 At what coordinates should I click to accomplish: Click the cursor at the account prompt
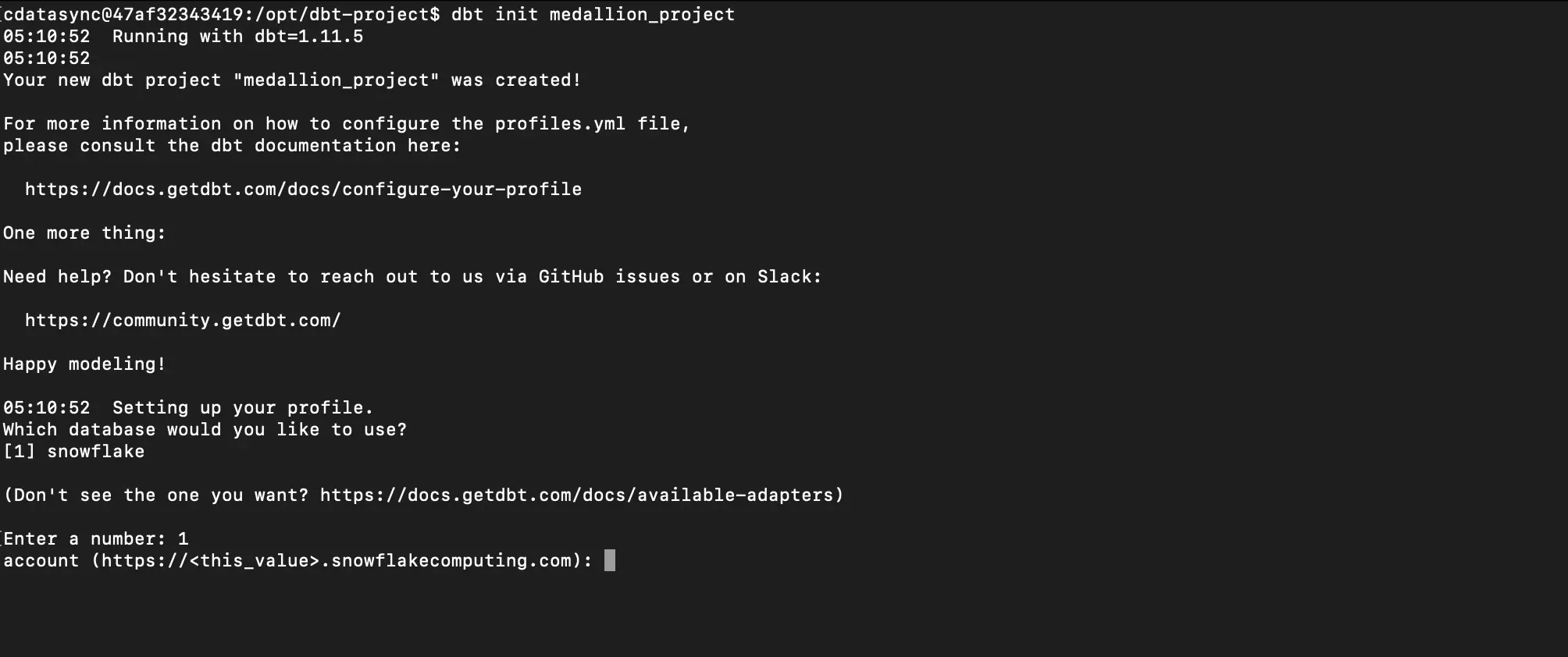click(610, 561)
